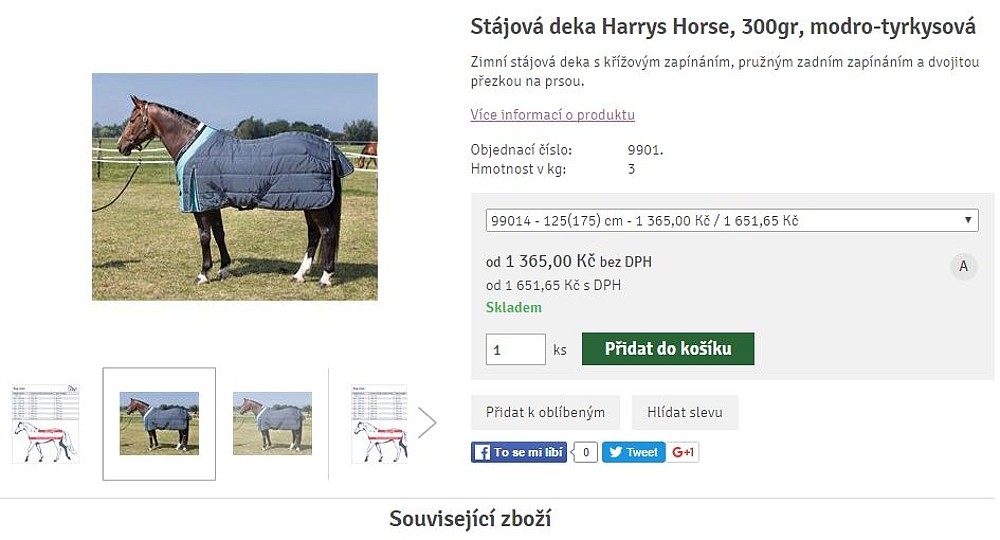This screenshot has height=540, width=1000.
Task: Click the green "Skladem" stock status
Action: [514, 308]
